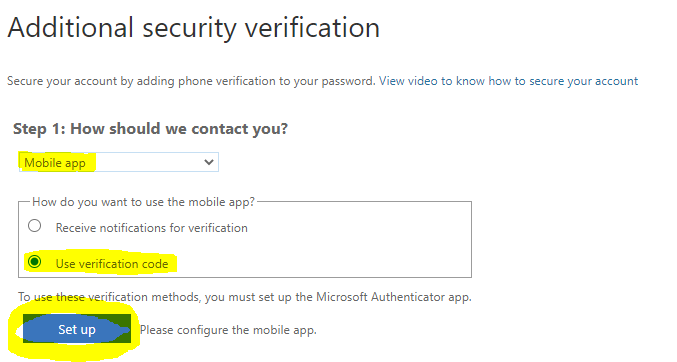Viewport: 677px width, 362px height.
Task: Click the chevron arrow on the contact dropdown
Action: (209, 162)
